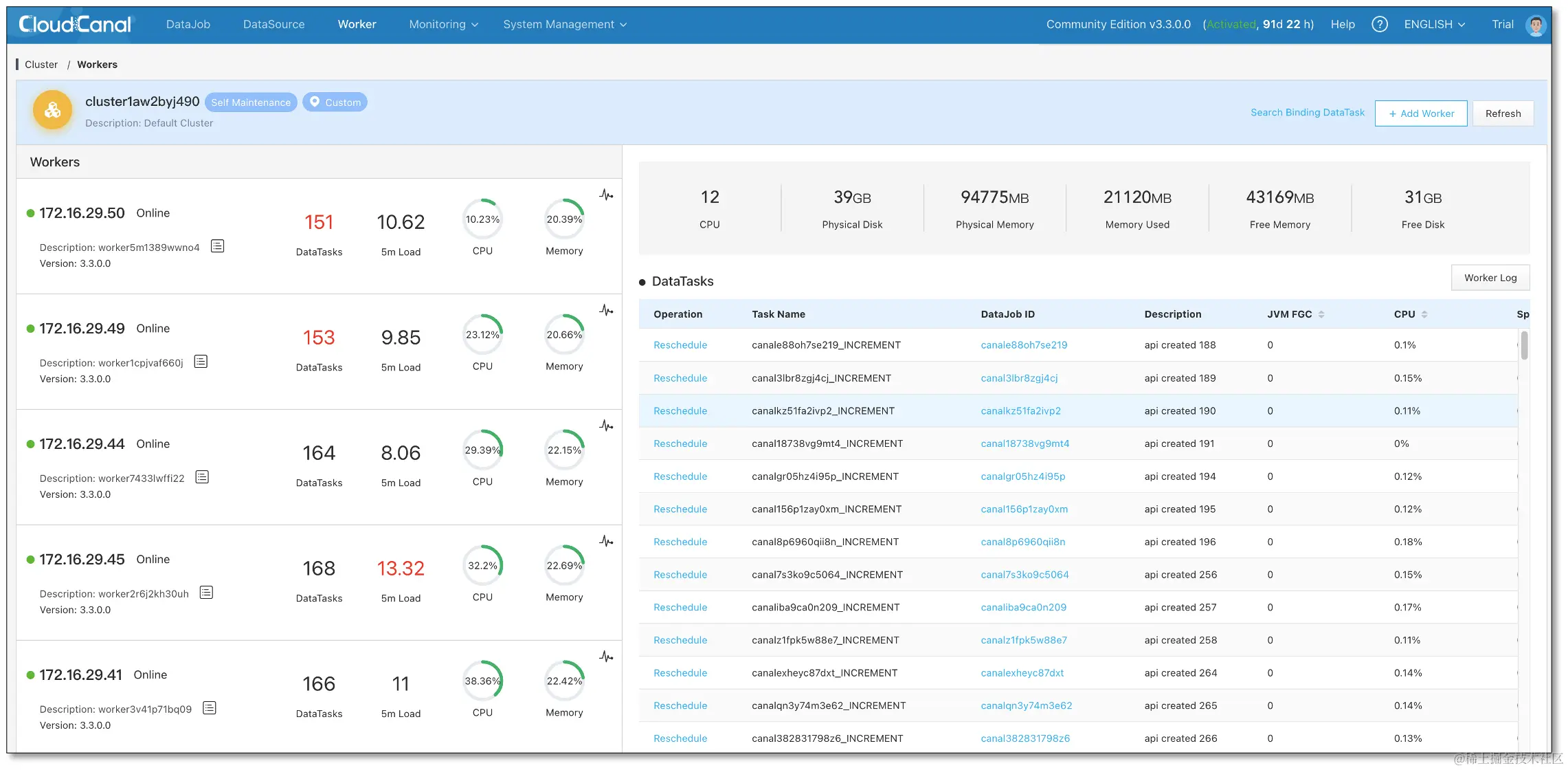Open description document icon for worker5m1389wwno4
This screenshot has height=770, width=1568.
click(x=217, y=246)
